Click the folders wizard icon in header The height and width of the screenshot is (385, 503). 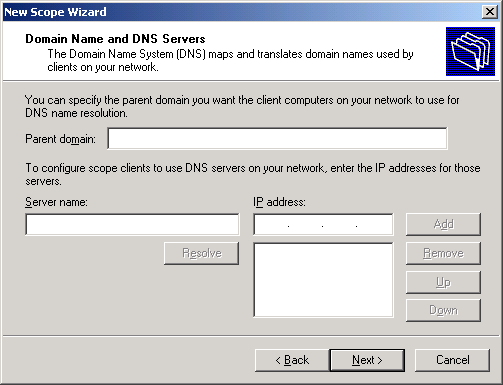470,51
